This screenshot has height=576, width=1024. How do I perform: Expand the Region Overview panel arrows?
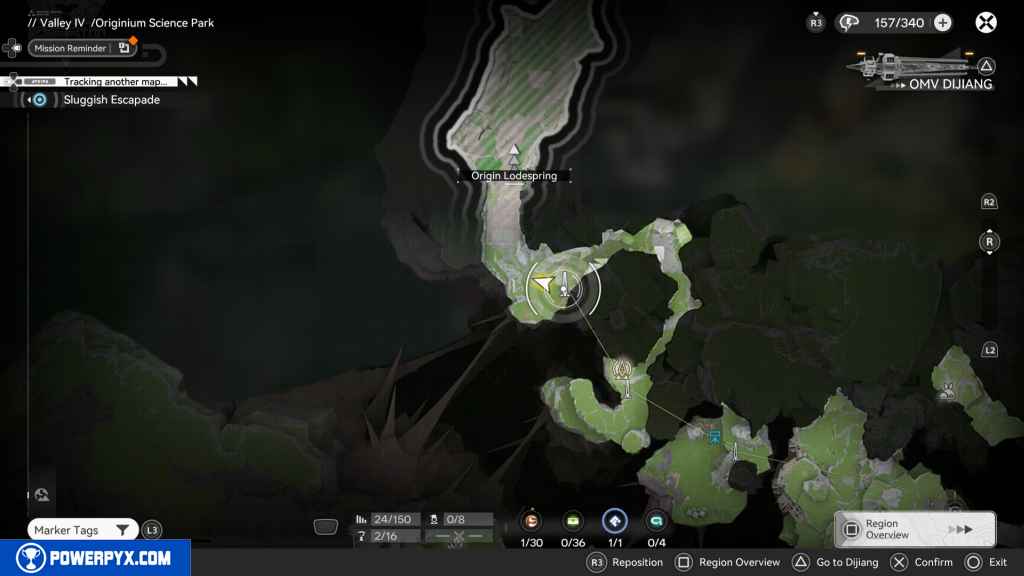click(960, 529)
